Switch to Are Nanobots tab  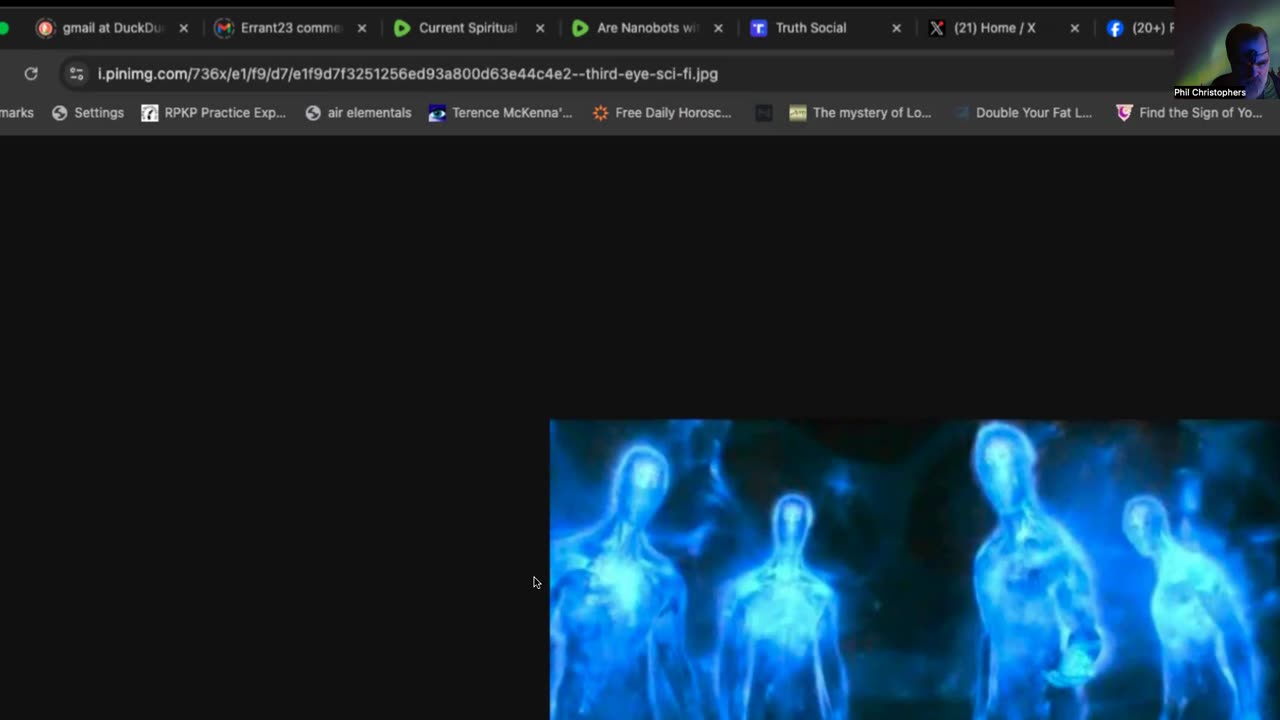point(647,28)
